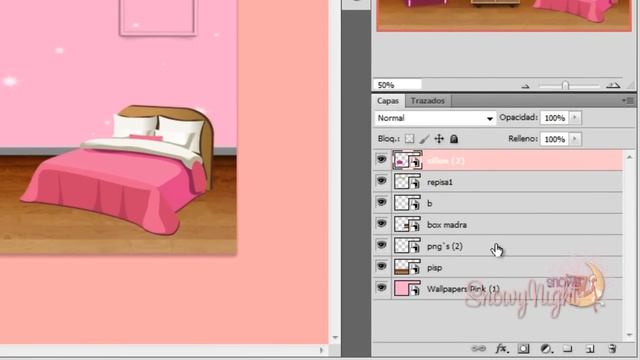Add a layer mask

point(523,349)
